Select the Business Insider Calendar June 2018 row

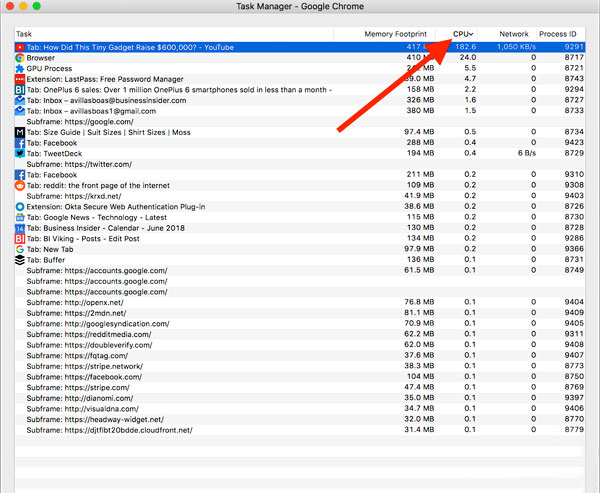pyautogui.click(x=300, y=228)
